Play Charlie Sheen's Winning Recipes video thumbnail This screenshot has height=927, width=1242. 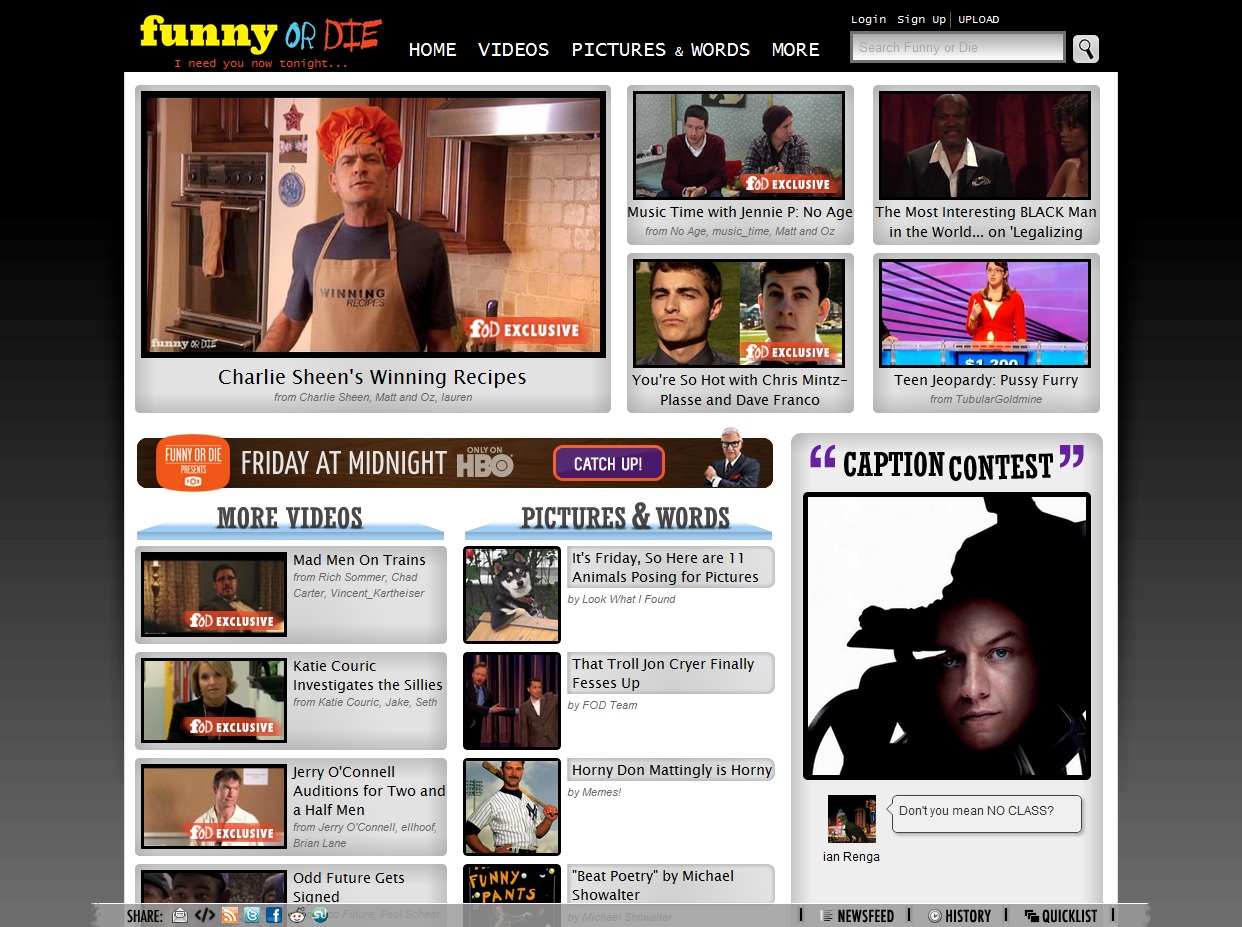pos(373,224)
